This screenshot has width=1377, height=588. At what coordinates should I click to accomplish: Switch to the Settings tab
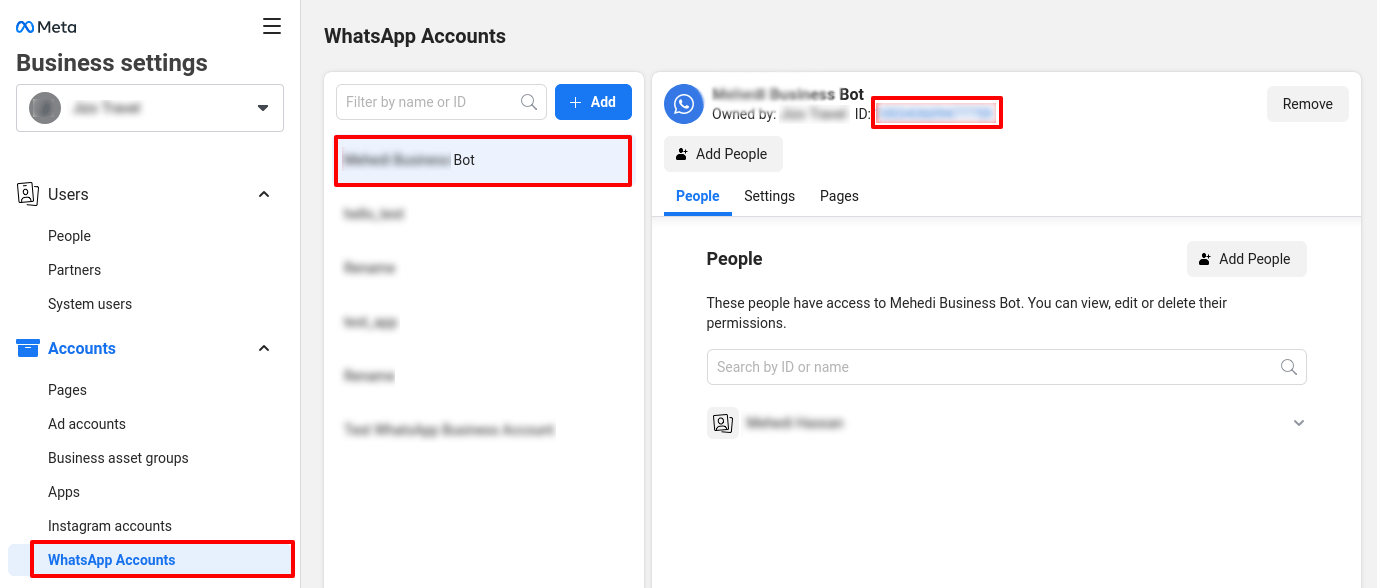coord(769,196)
